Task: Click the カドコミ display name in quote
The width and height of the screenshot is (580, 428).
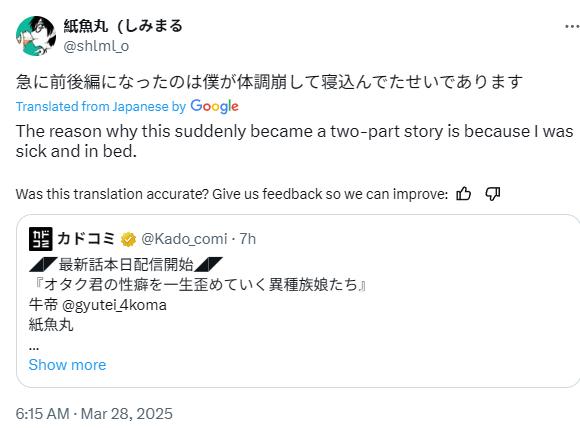Action: pyautogui.click(x=86, y=239)
